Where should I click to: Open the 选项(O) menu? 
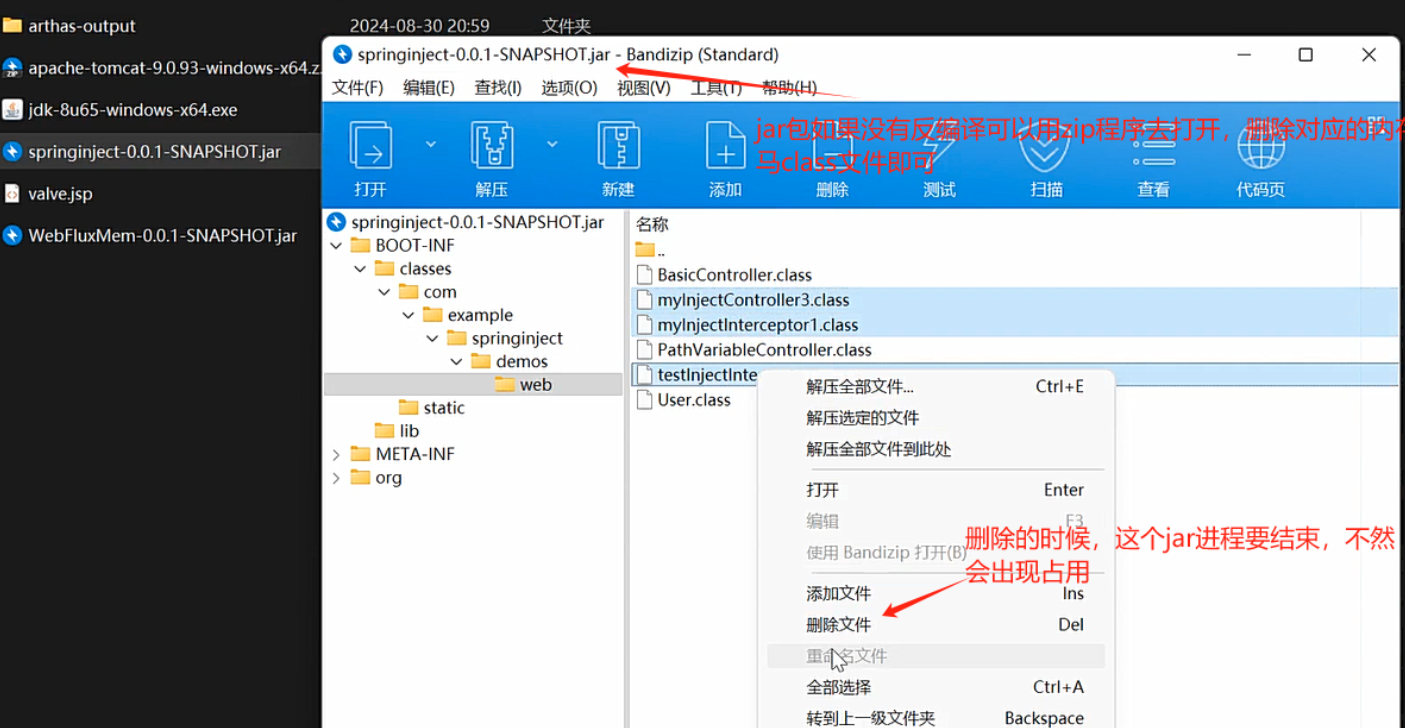(x=569, y=87)
